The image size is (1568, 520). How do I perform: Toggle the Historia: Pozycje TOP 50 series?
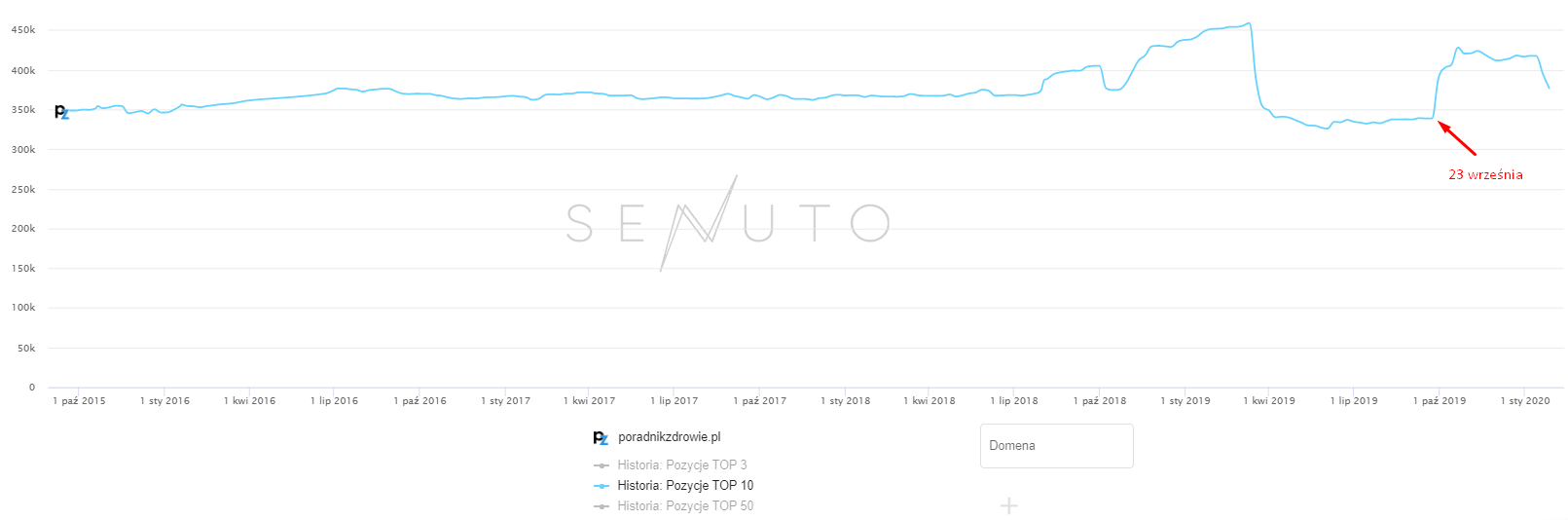point(684,506)
